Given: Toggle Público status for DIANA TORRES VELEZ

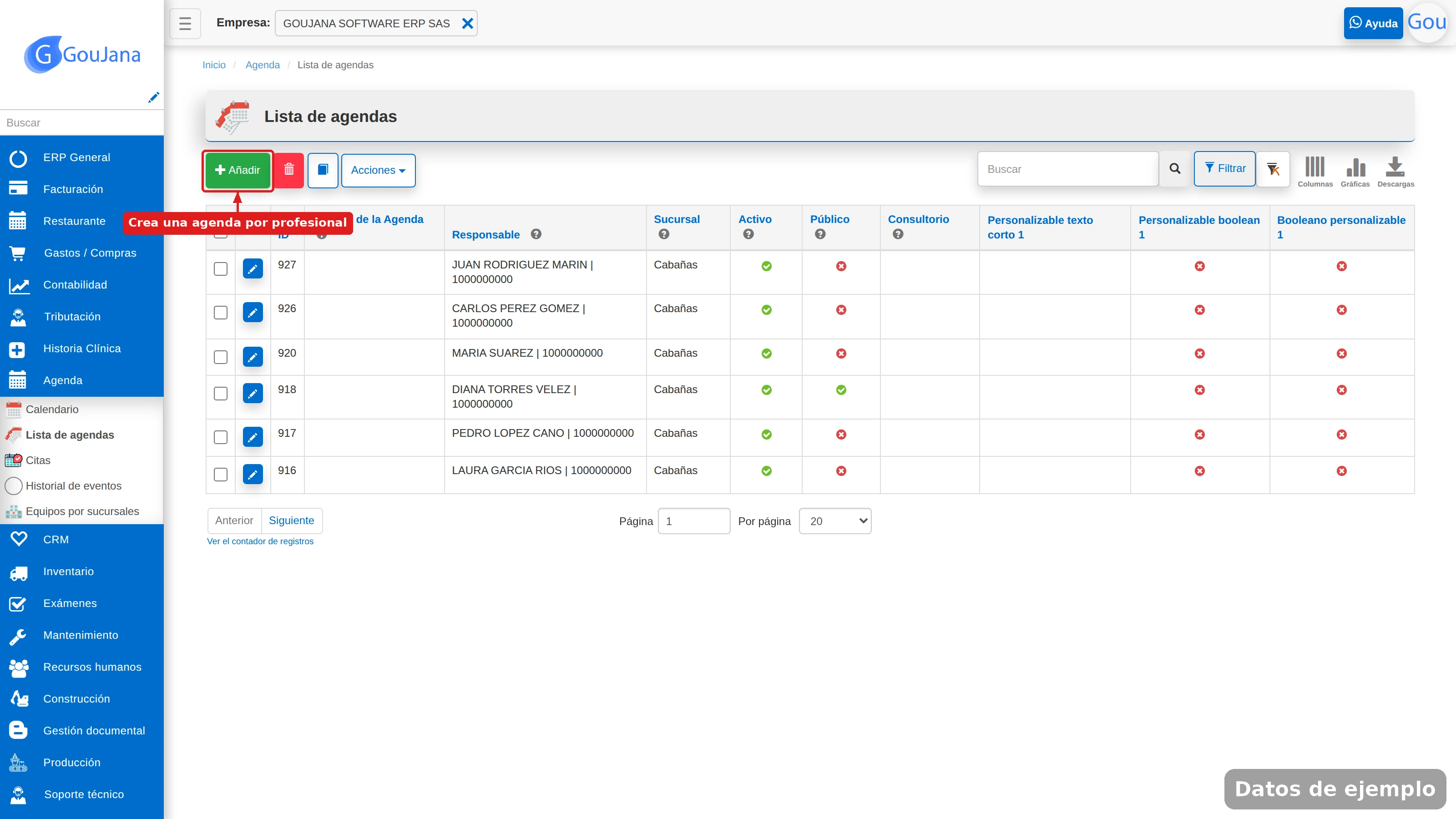Looking at the screenshot, I should click(x=841, y=390).
